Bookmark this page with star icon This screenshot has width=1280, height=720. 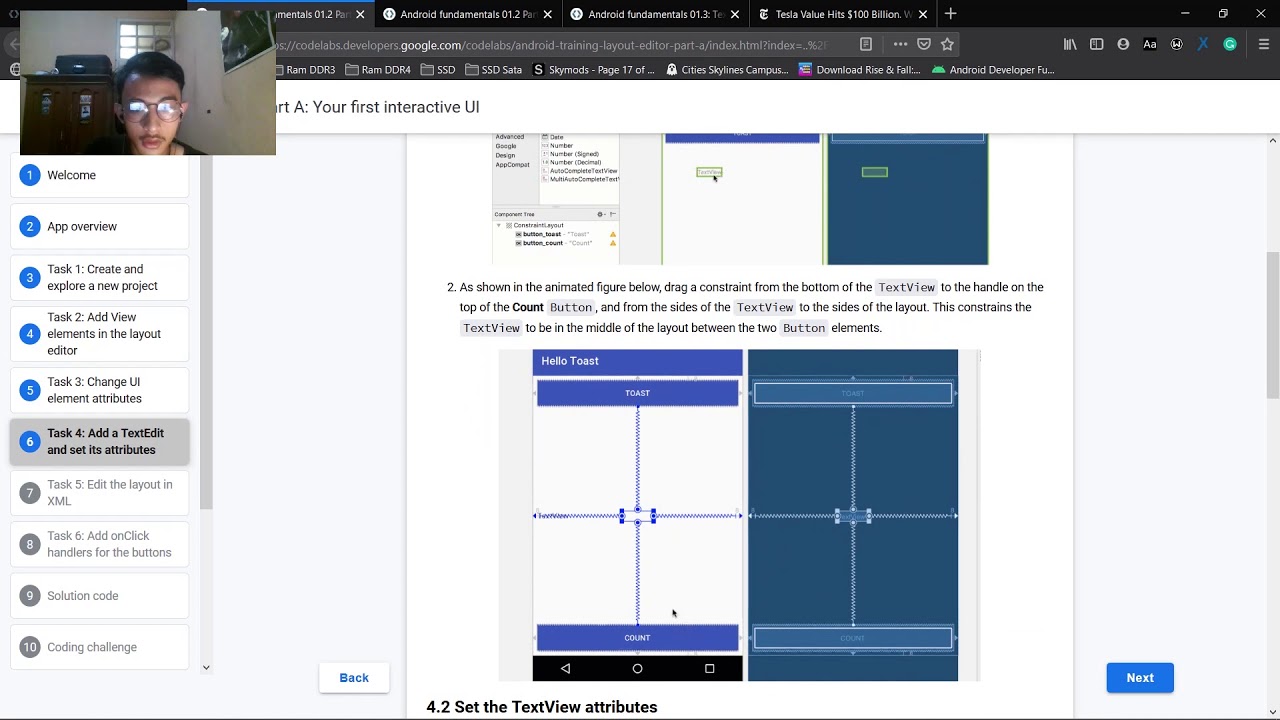[x=947, y=44]
